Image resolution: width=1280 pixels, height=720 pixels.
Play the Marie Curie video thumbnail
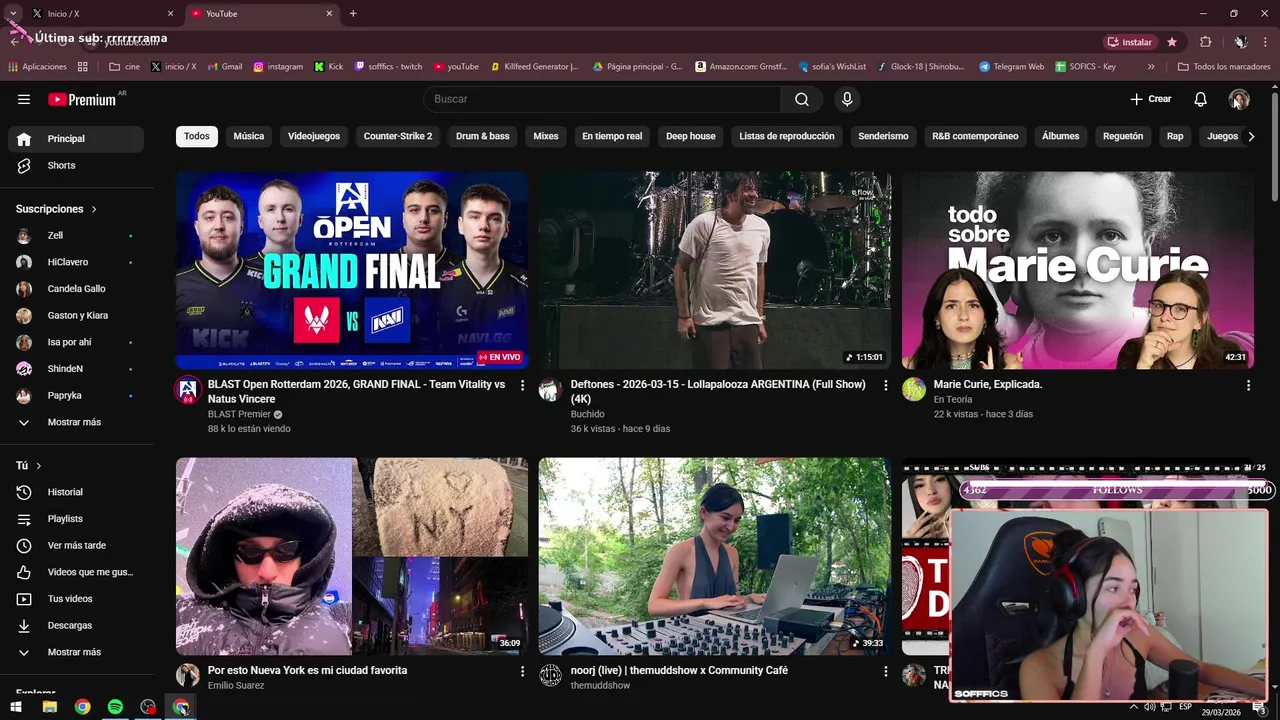[x=1077, y=270]
